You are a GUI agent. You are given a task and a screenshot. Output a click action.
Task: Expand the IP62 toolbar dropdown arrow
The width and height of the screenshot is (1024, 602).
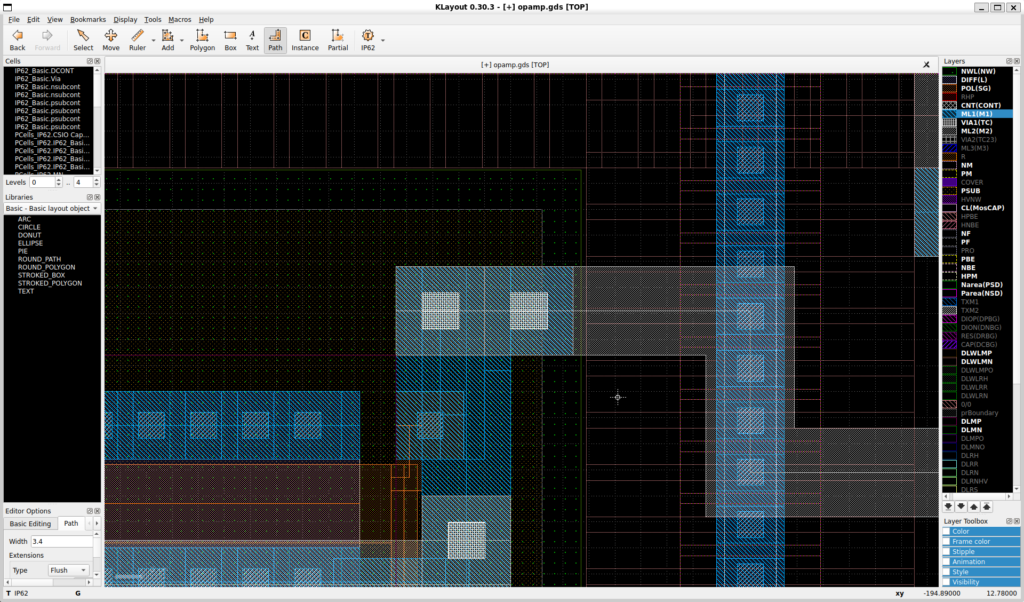[x=383, y=40]
